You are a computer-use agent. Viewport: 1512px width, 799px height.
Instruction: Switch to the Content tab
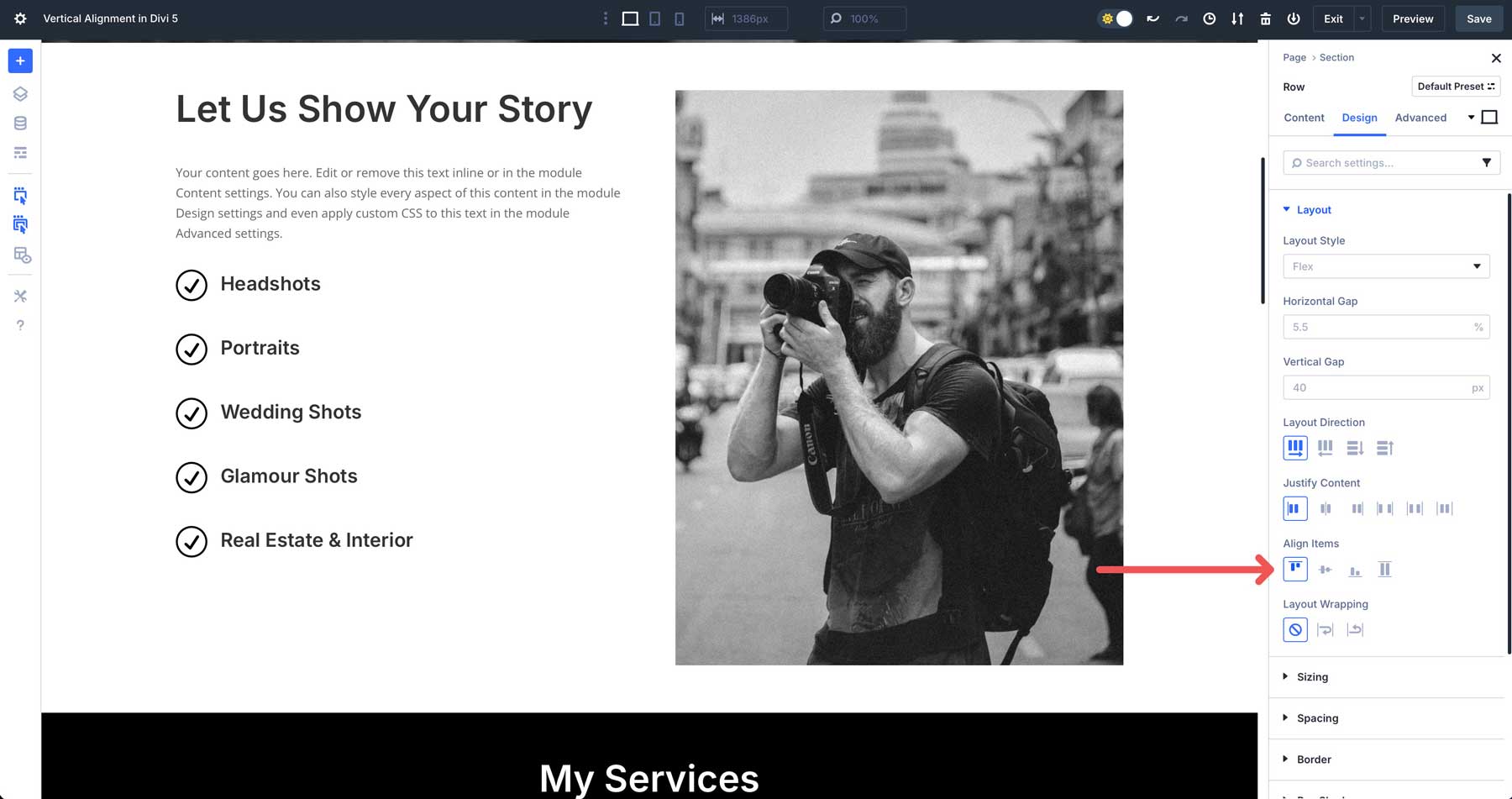[1304, 118]
